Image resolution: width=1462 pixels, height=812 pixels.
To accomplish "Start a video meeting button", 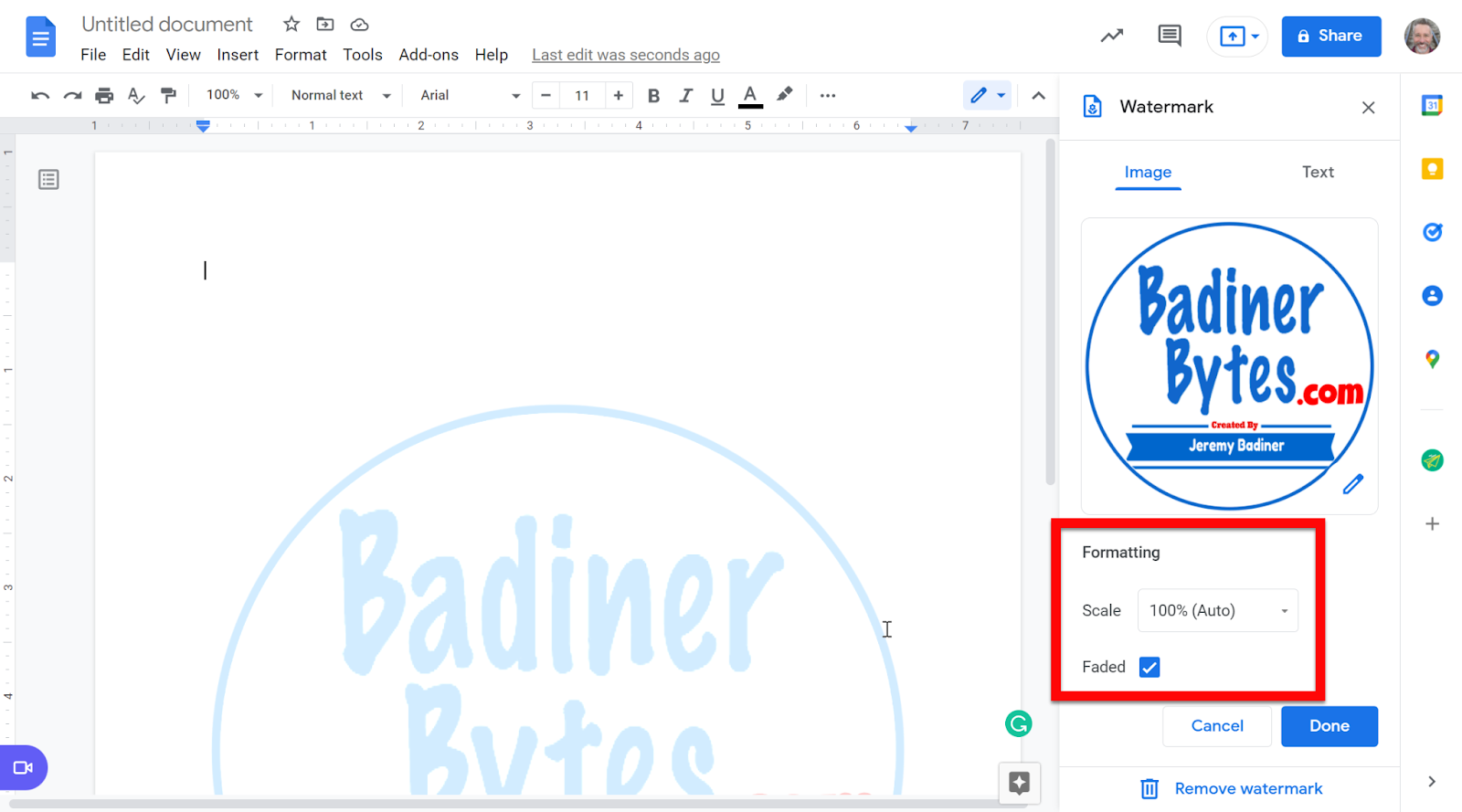I will tap(23, 768).
